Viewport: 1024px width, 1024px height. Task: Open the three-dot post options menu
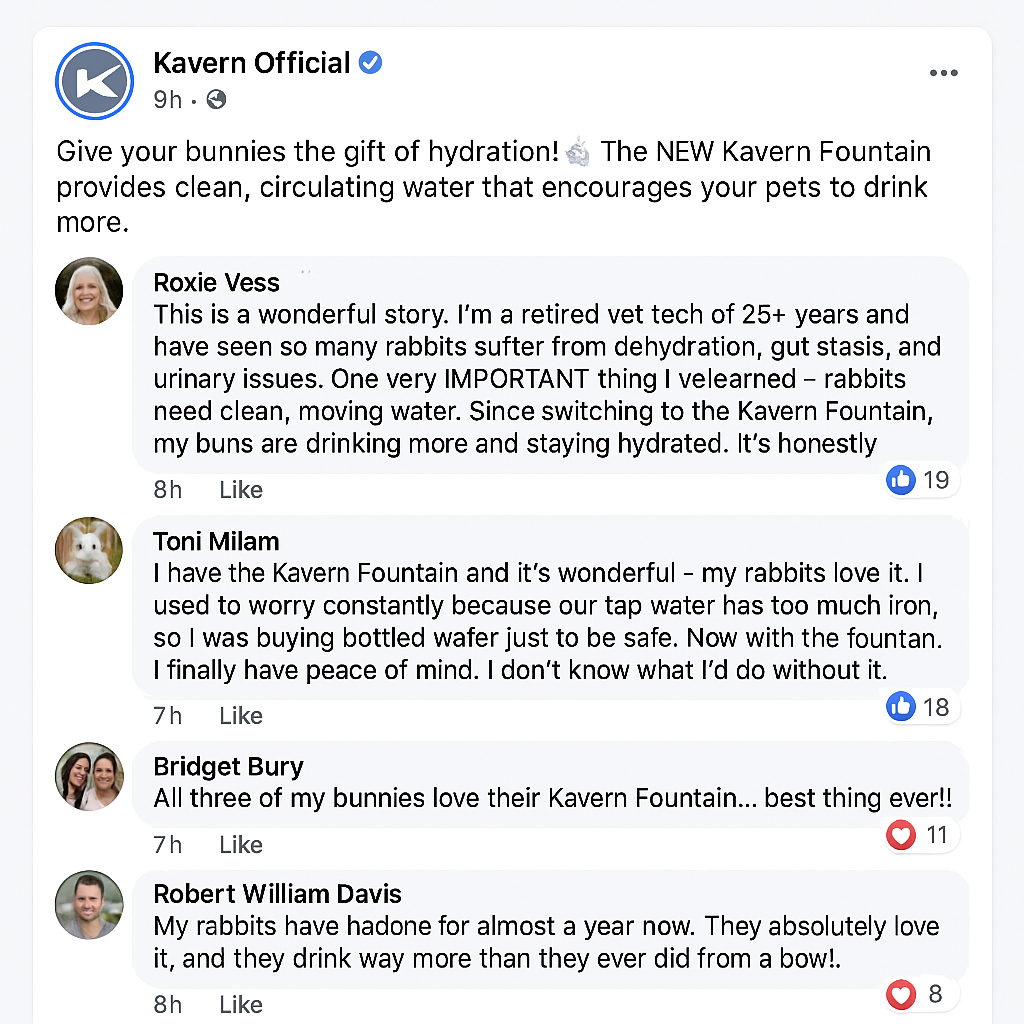[x=943, y=73]
